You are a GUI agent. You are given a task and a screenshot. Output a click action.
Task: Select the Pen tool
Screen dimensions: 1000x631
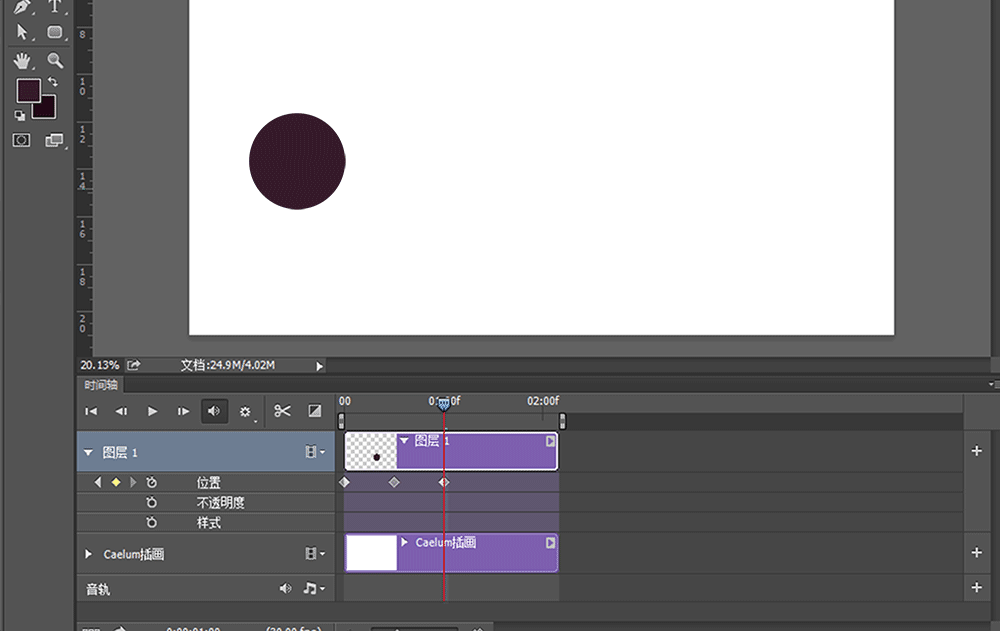click(21, 6)
